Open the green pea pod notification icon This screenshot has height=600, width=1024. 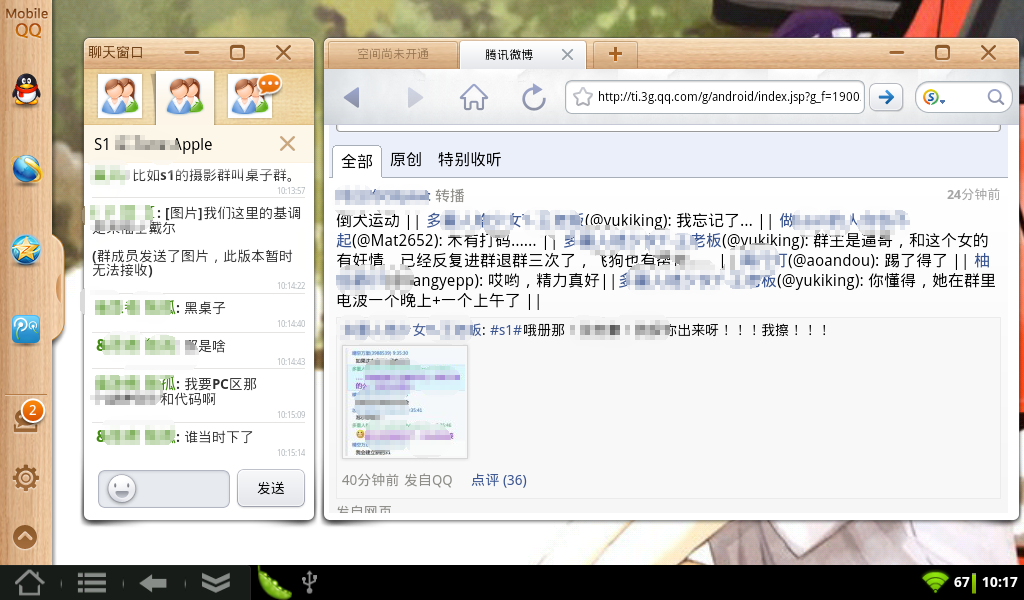pos(274,582)
